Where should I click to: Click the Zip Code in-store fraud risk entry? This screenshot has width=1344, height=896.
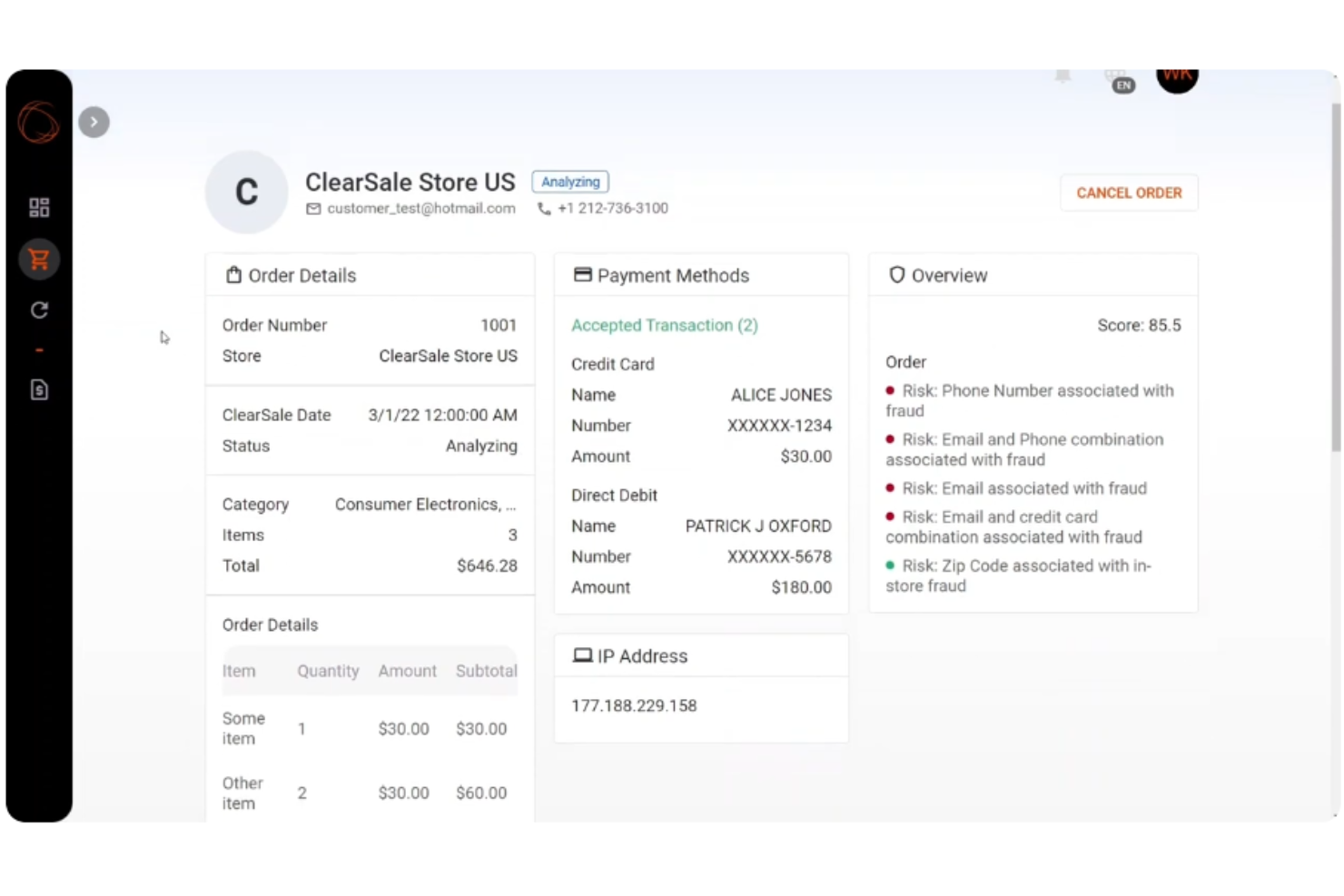click(x=1018, y=576)
